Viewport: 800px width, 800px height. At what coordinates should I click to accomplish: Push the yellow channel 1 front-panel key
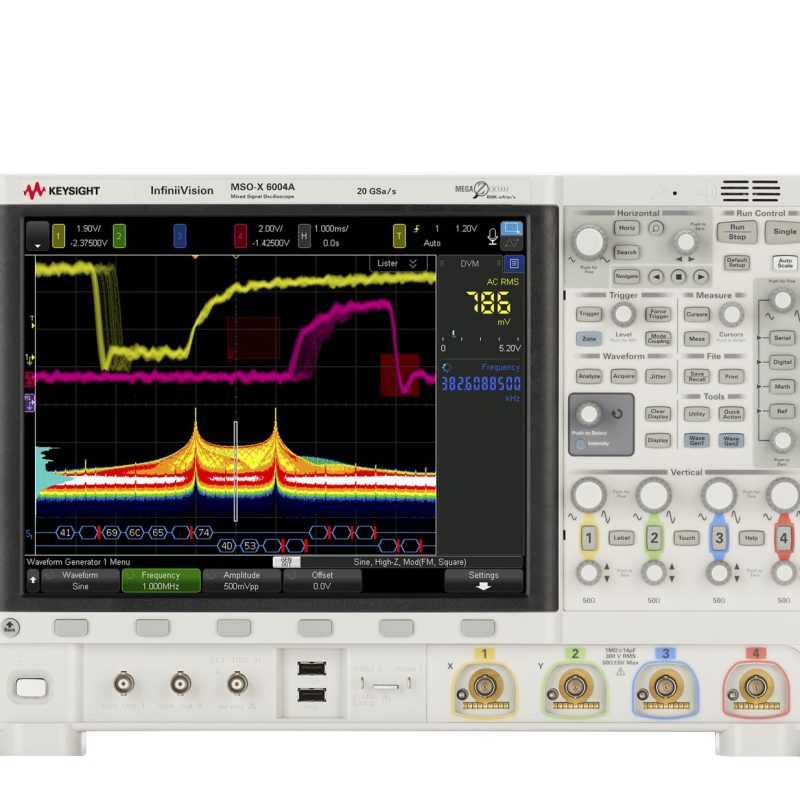coord(588,538)
